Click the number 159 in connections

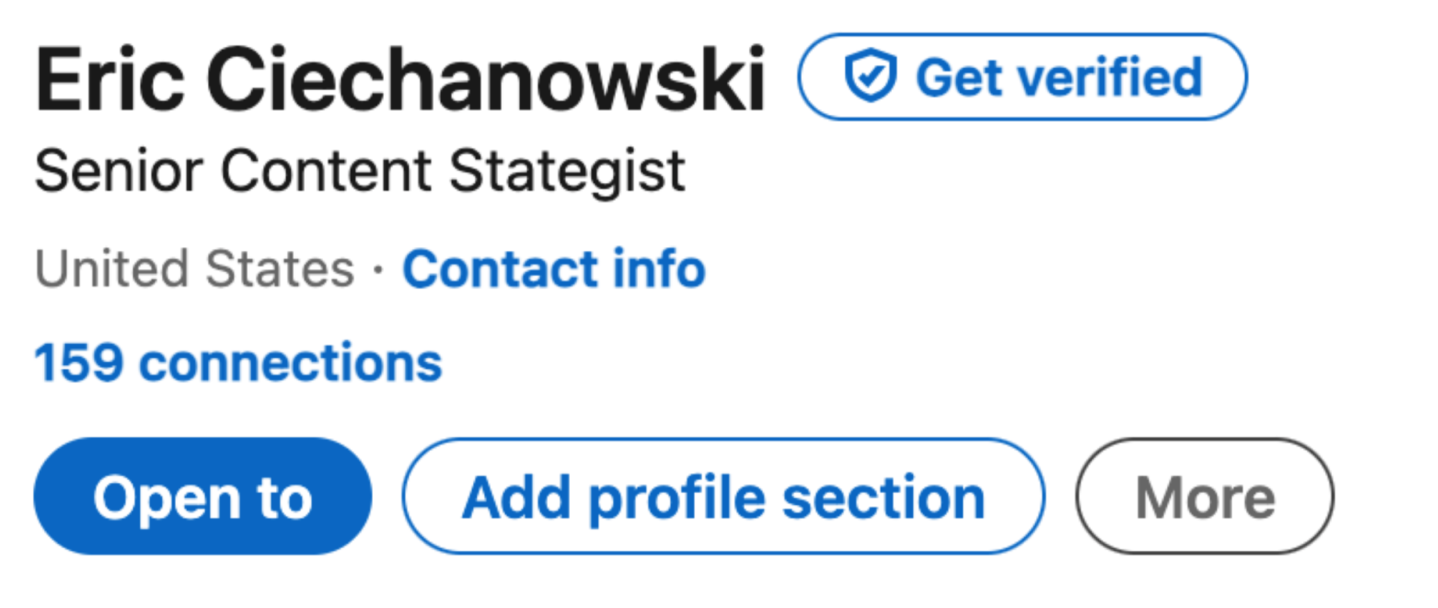[x=80, y=362]
